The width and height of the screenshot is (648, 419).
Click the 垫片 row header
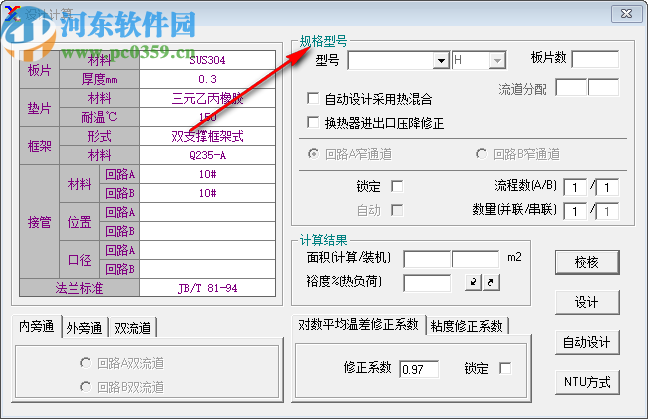pos(39,108)
